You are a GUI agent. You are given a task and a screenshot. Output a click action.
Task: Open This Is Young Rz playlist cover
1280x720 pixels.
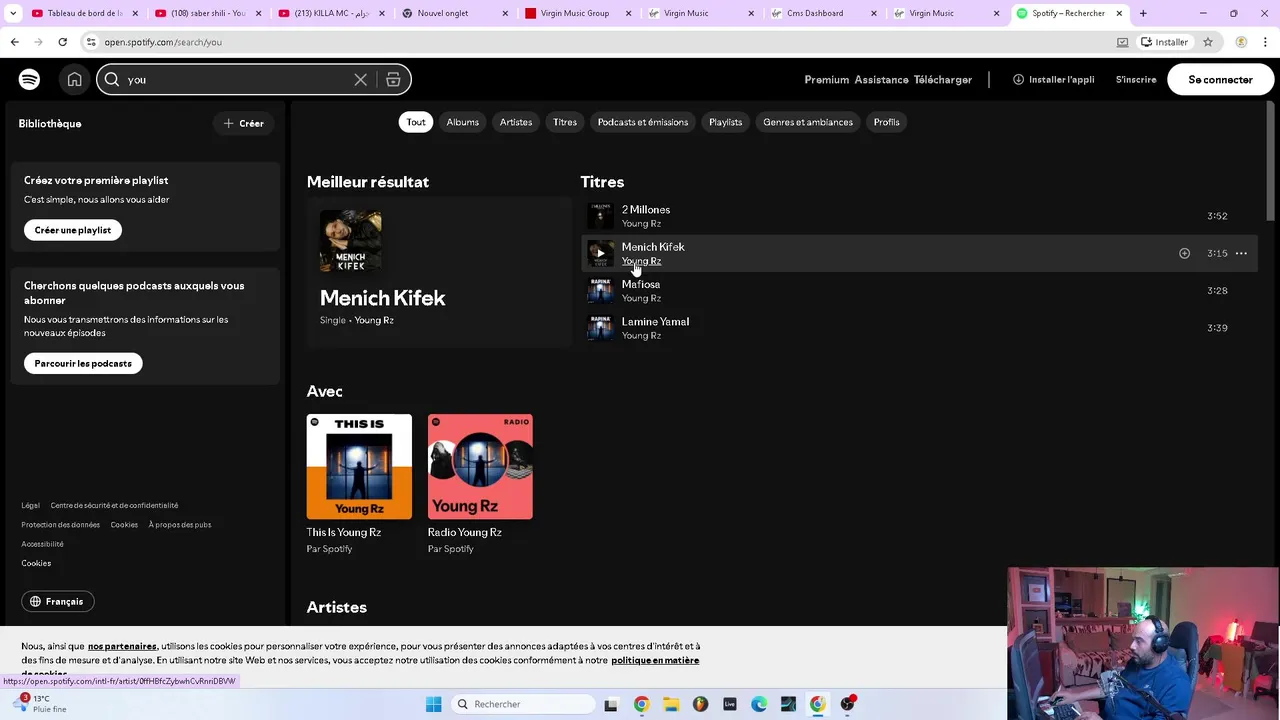(359, 467)
